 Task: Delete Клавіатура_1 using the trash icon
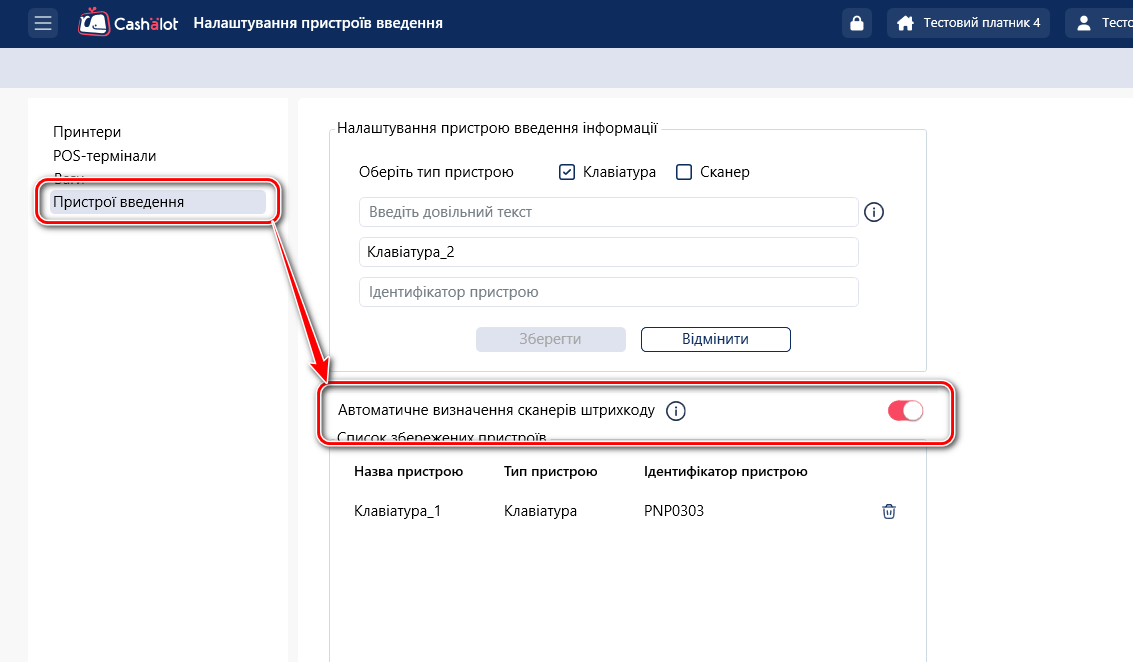click(888, 511)
